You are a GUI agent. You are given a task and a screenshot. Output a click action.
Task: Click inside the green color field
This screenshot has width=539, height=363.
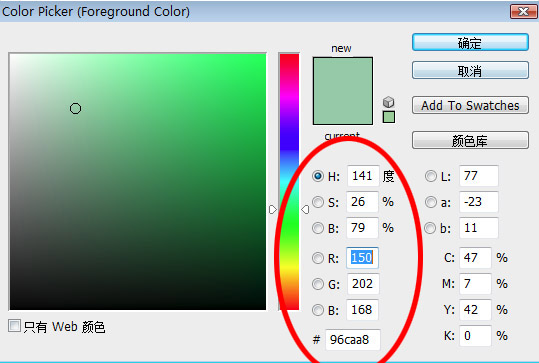pyautogui.click(x=138, y=182)
